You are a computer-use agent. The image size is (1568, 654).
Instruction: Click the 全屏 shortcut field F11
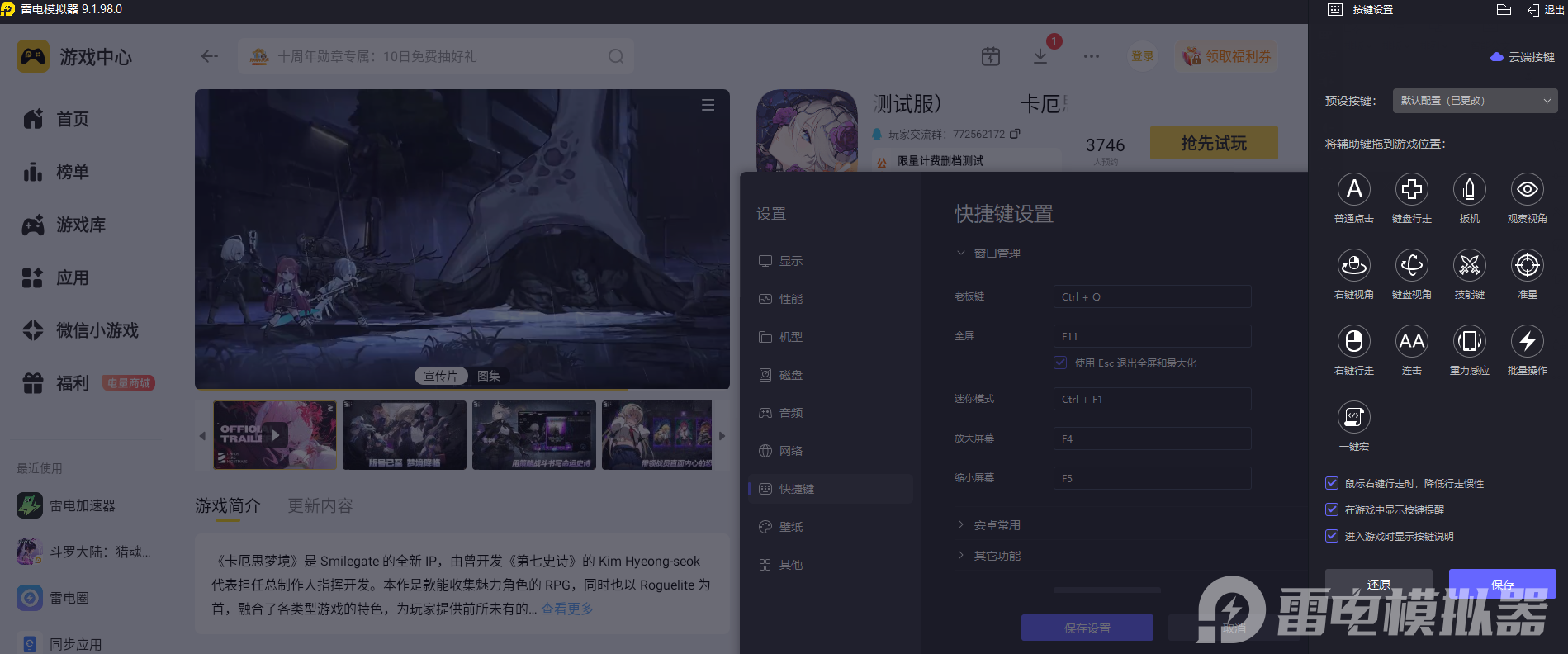click(x=1152, y=336)
